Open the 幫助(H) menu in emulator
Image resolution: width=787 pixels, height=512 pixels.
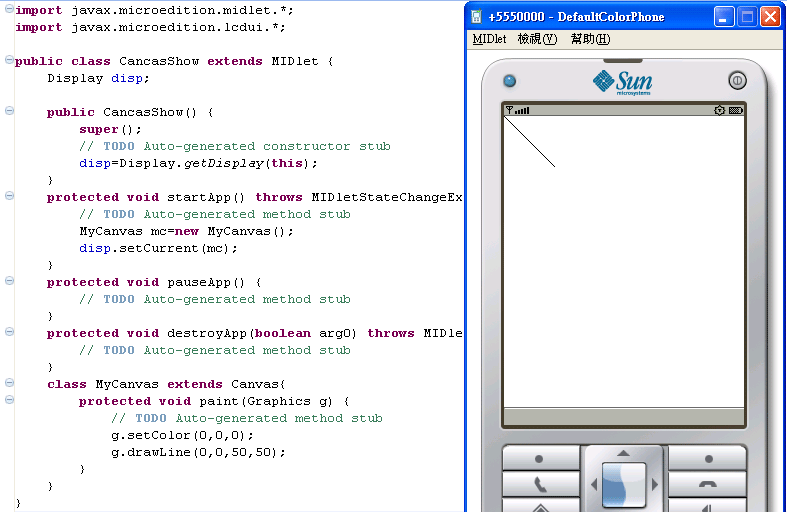pos(590,39)
